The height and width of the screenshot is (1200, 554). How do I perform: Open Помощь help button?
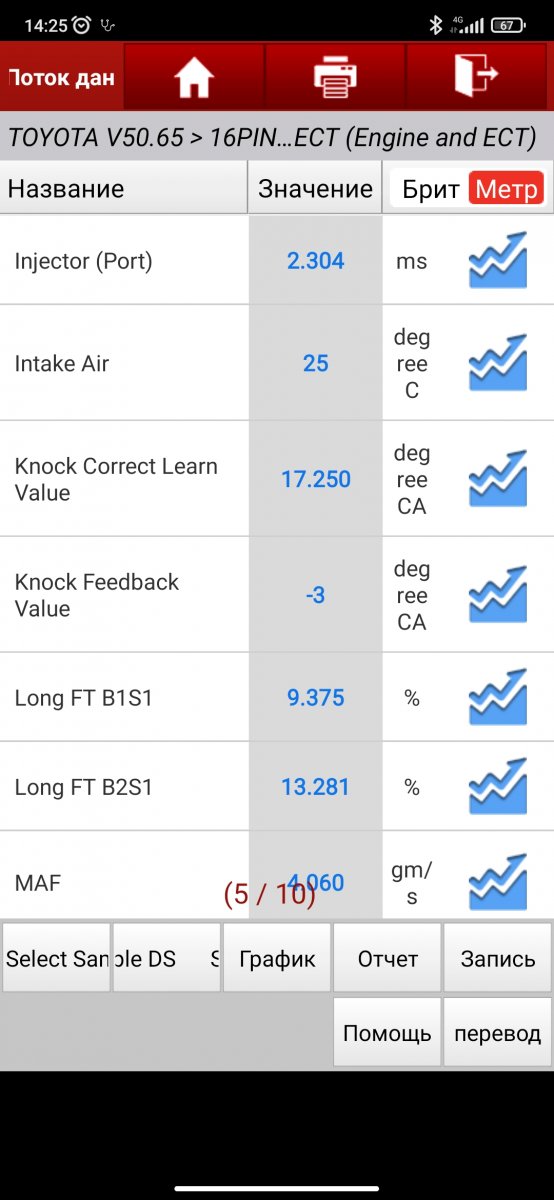coord(387,1032)
